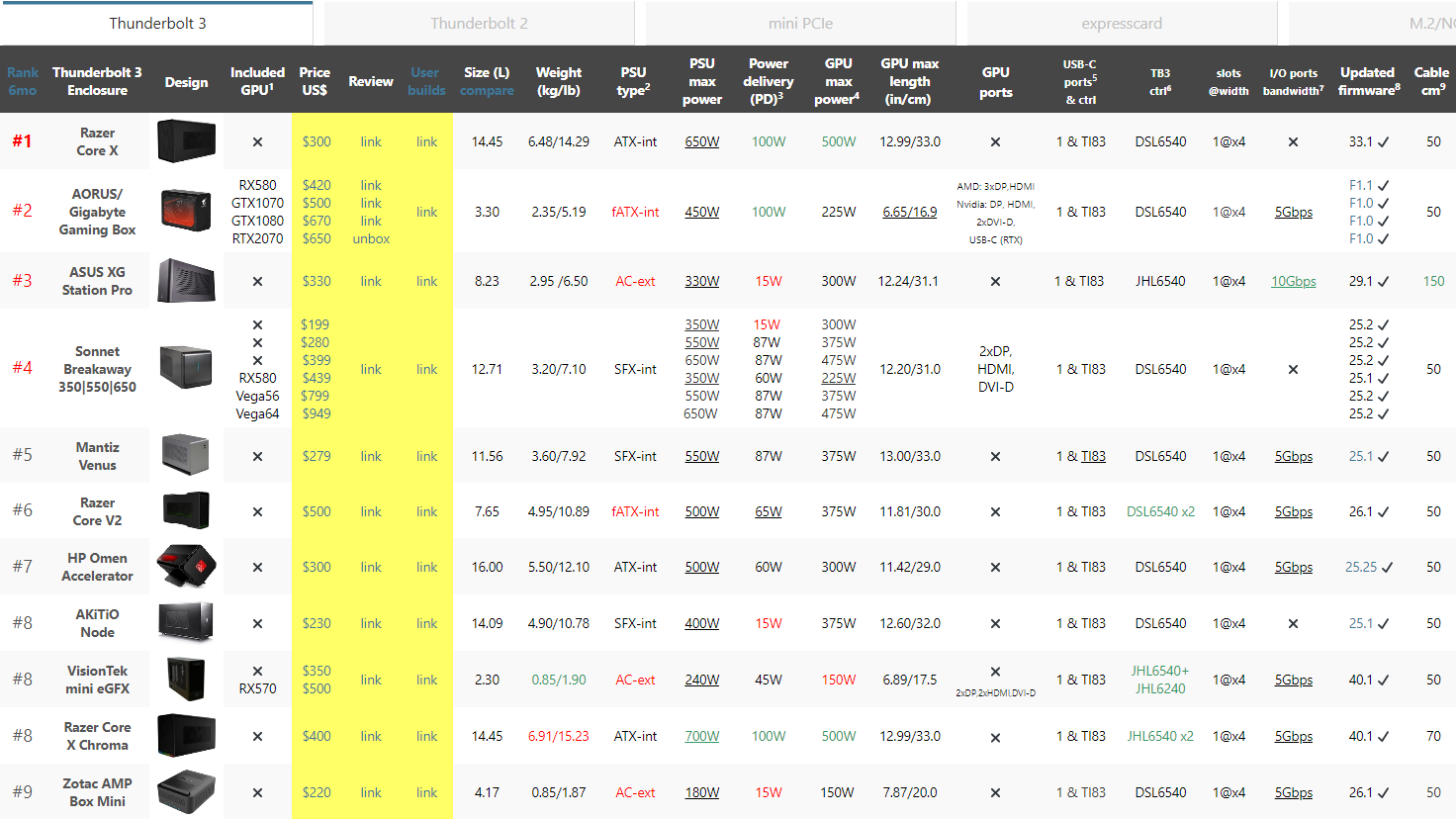Click the Updated firmware column header
Image resolution: width=1456 pixels, height=819 pixels.
(x=1369, y=81)
